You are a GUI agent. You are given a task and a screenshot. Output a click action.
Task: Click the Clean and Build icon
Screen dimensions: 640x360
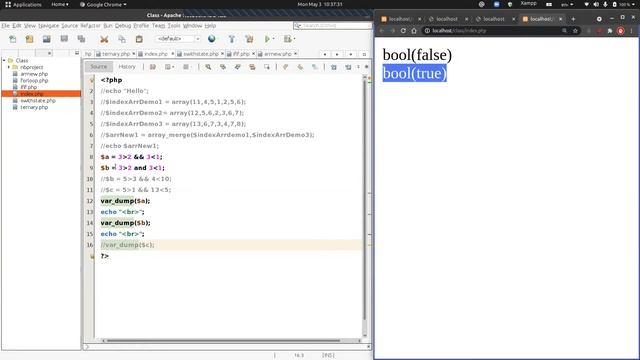tap(249, 39)
